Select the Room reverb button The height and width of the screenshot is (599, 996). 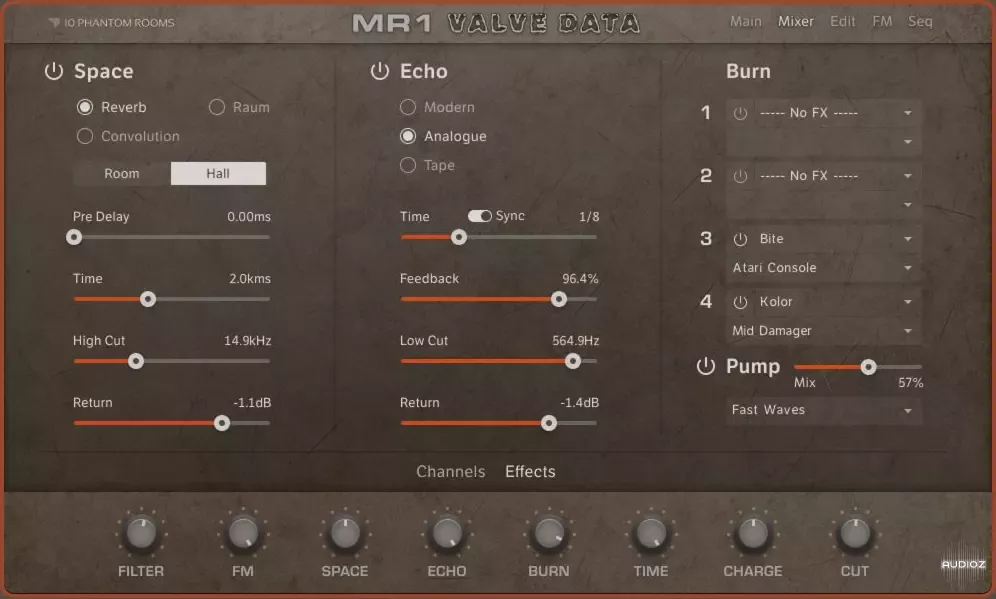122,173
